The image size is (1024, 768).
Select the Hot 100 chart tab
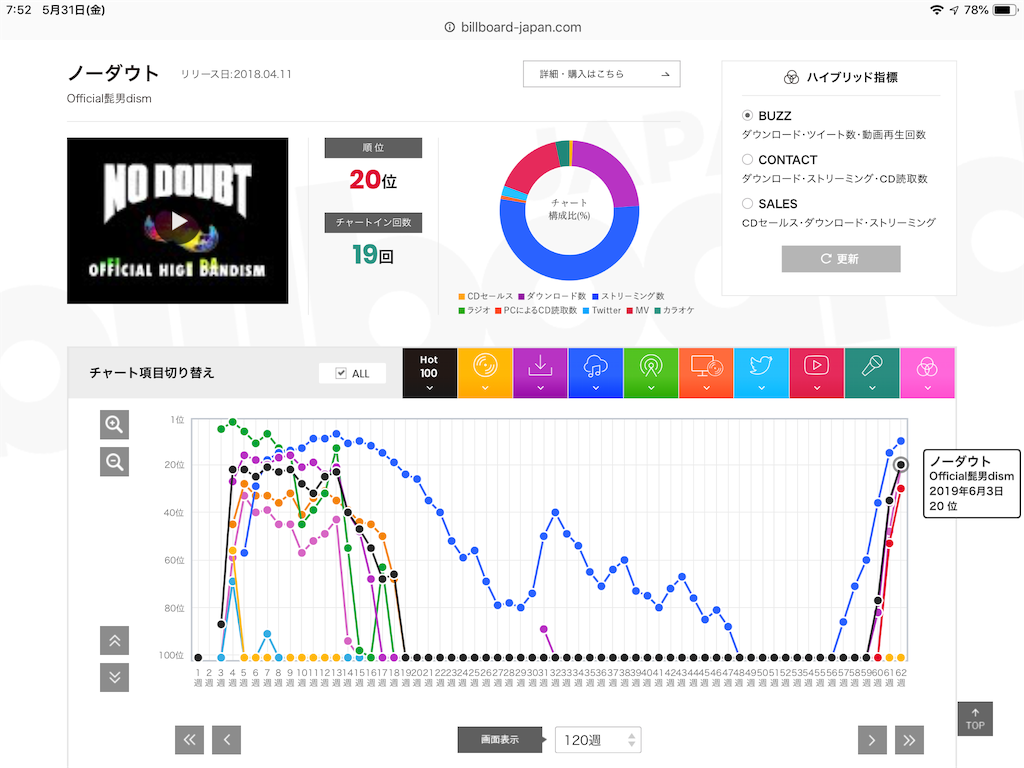[x=429, y=373]
